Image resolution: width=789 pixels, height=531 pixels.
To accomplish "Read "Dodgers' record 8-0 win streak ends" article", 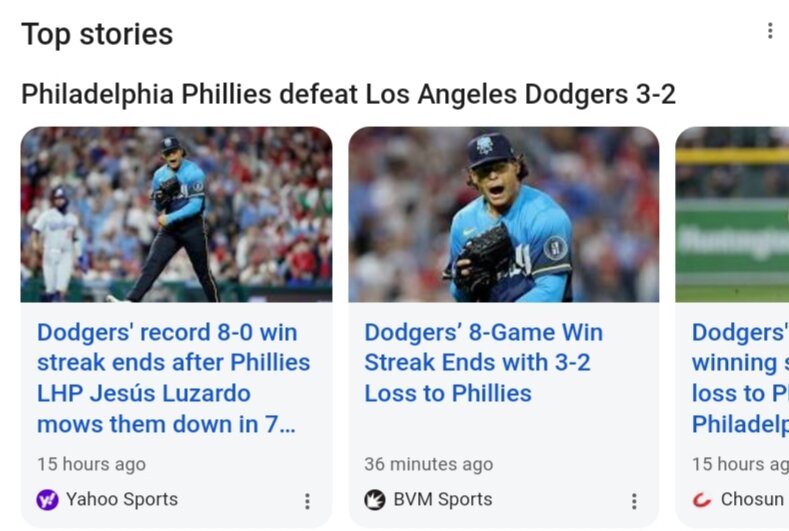I will point(173,378).
